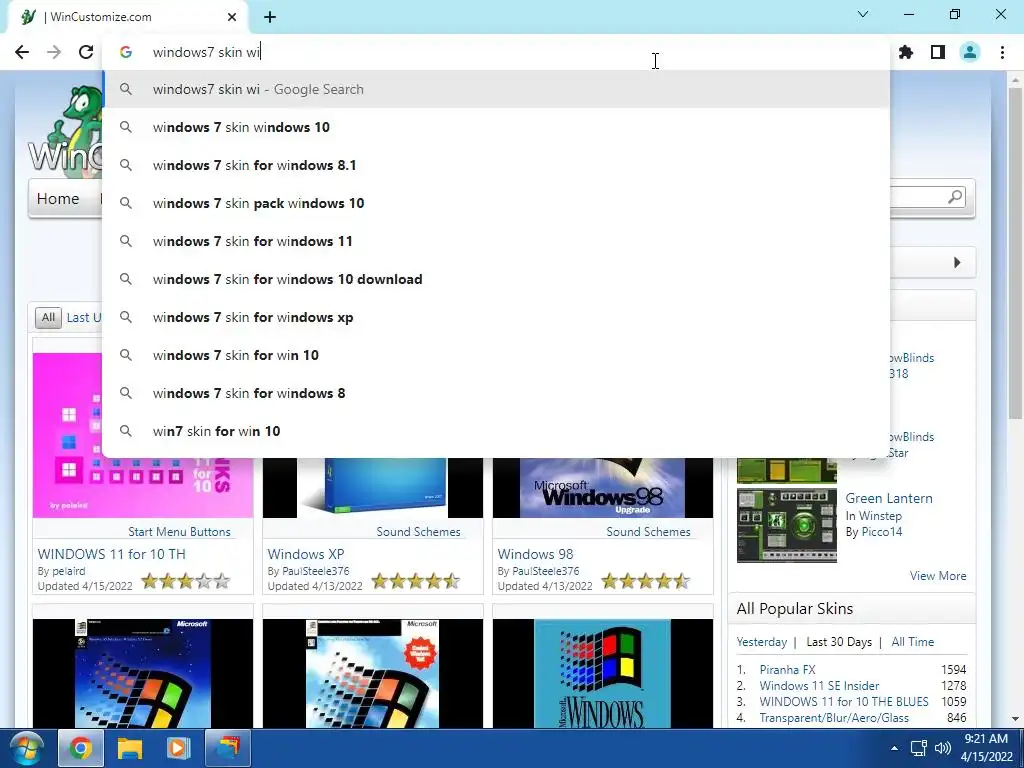1024x768 pixels.
Task: Open the Chrome profile avatar
Action: (970, 52)
